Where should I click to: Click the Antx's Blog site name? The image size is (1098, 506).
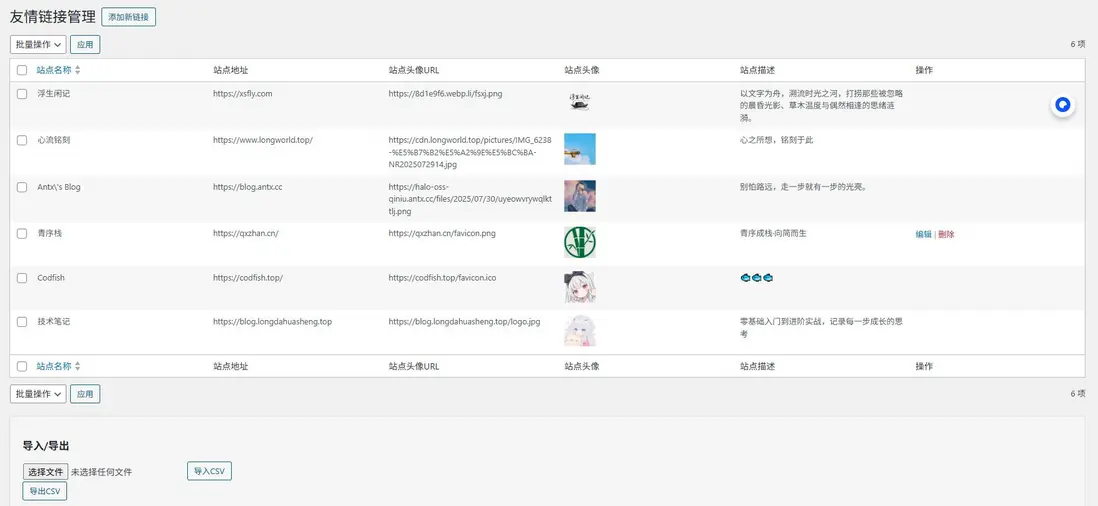pyautogui.click(x=59, y=187)
